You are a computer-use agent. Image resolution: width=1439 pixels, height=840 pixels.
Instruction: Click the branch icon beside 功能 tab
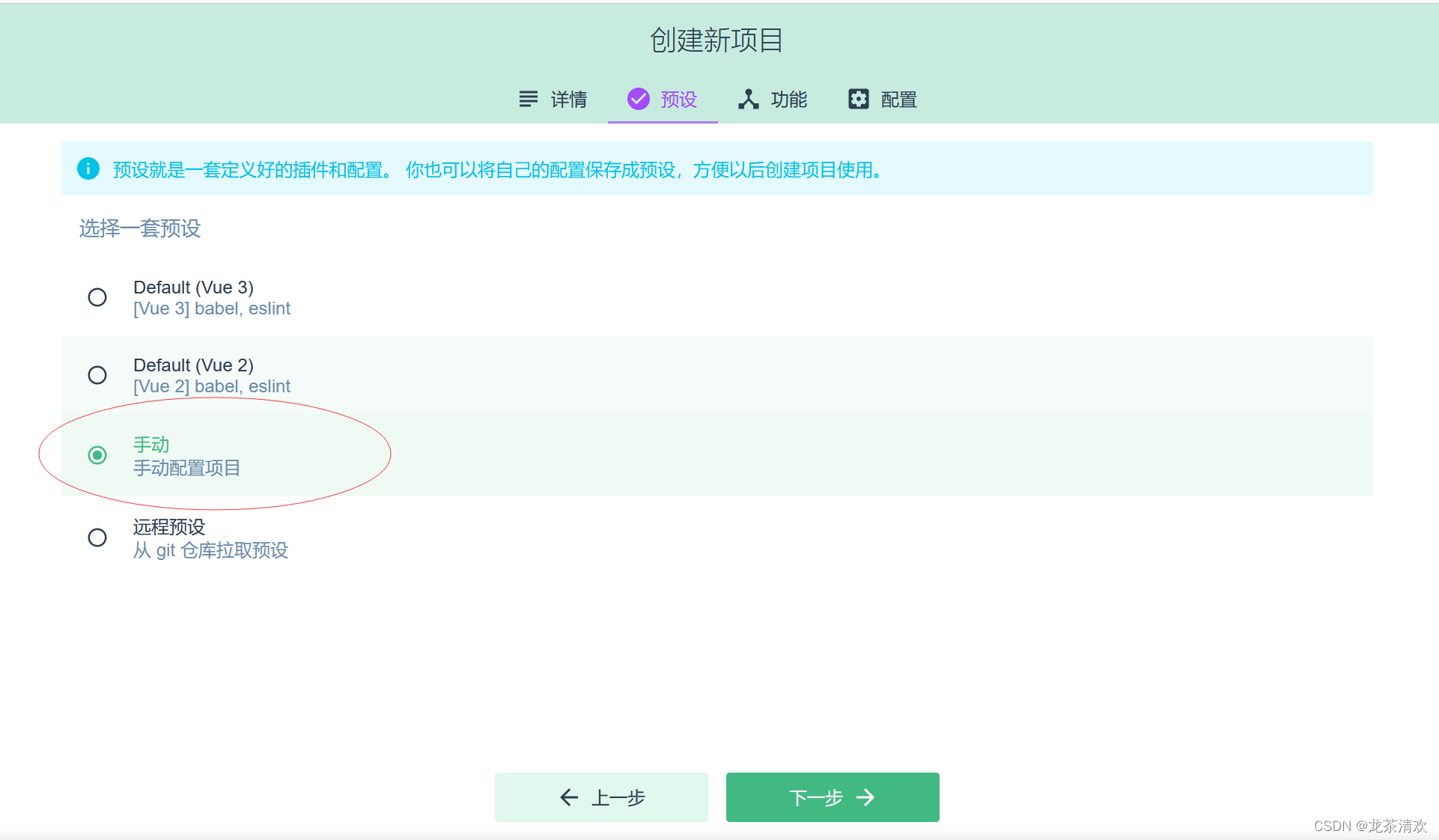pyautogui.click(x=748, y=99)
